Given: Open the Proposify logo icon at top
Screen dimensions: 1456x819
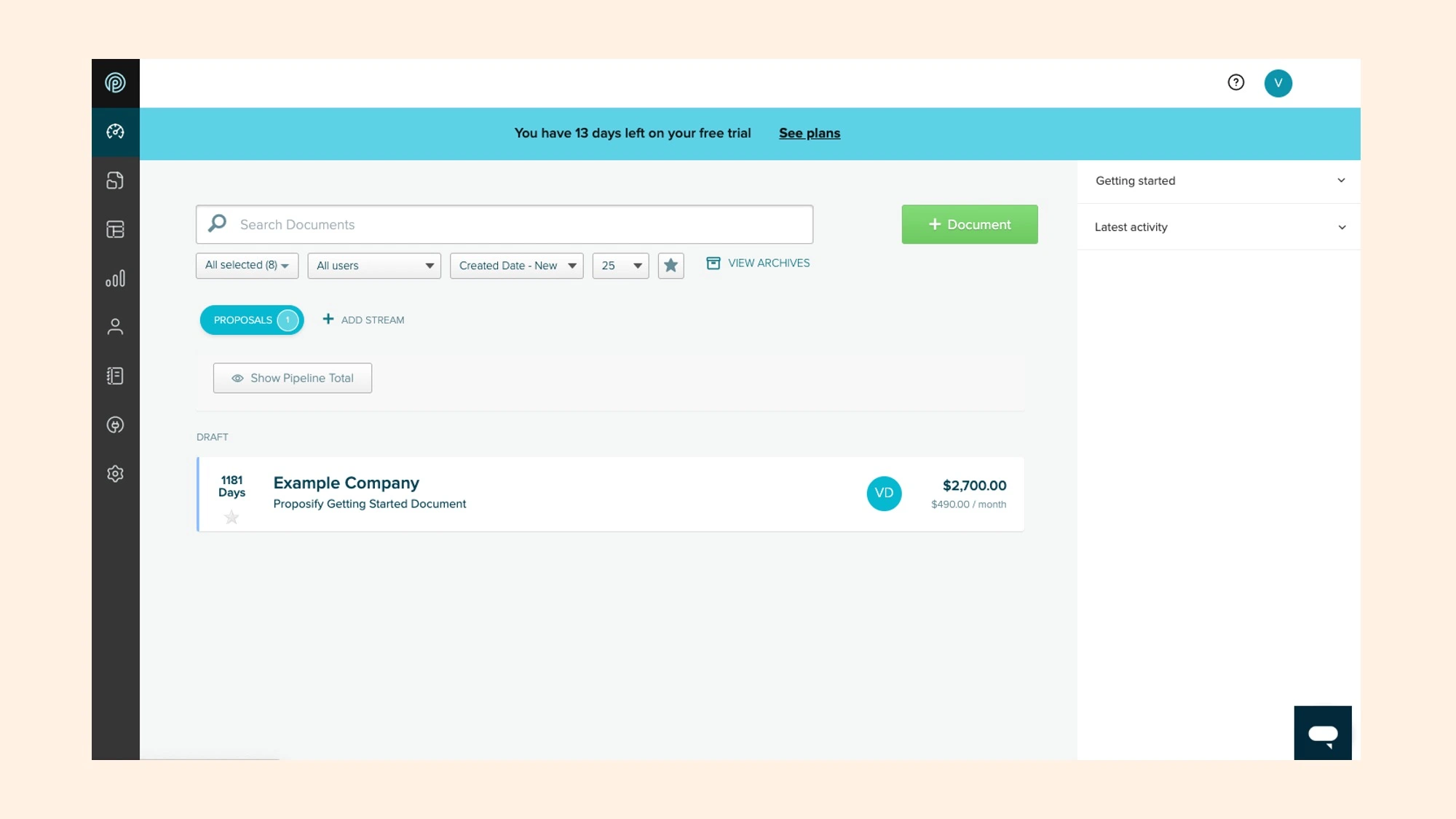Looking at the screenshot, I should (115, 83).
